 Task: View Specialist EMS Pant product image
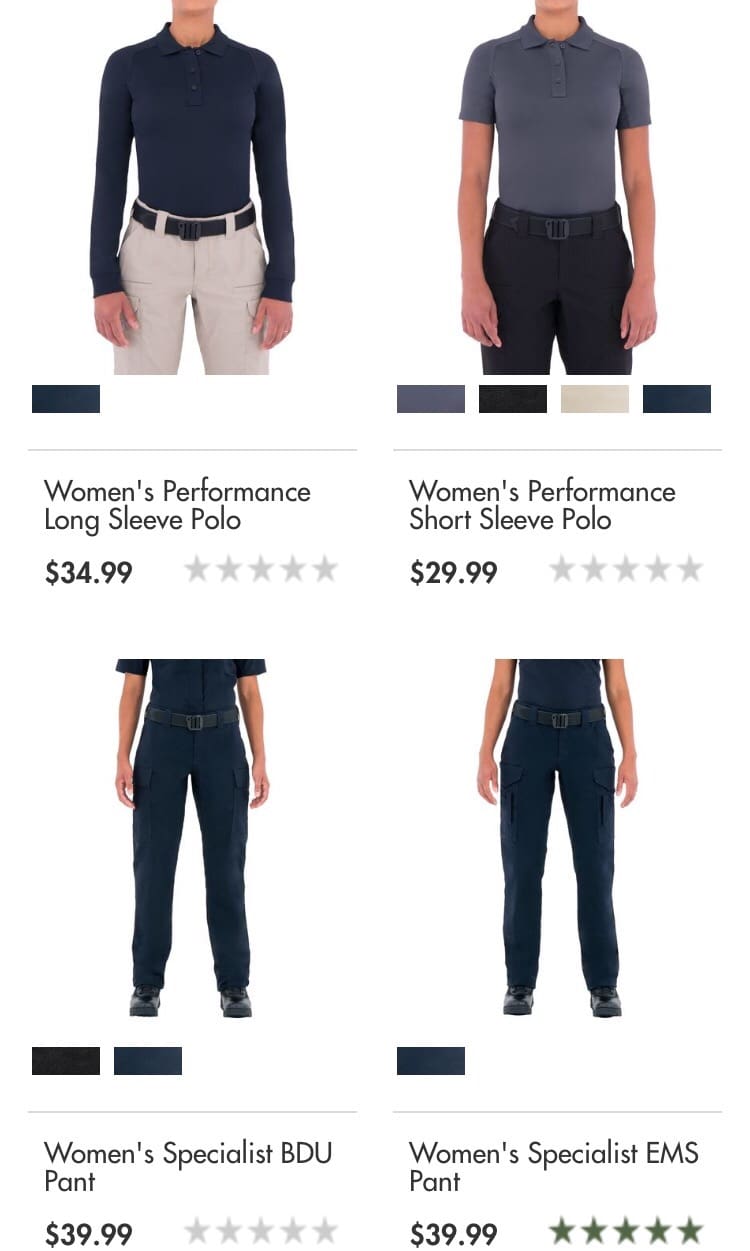[x=557, y=838]
